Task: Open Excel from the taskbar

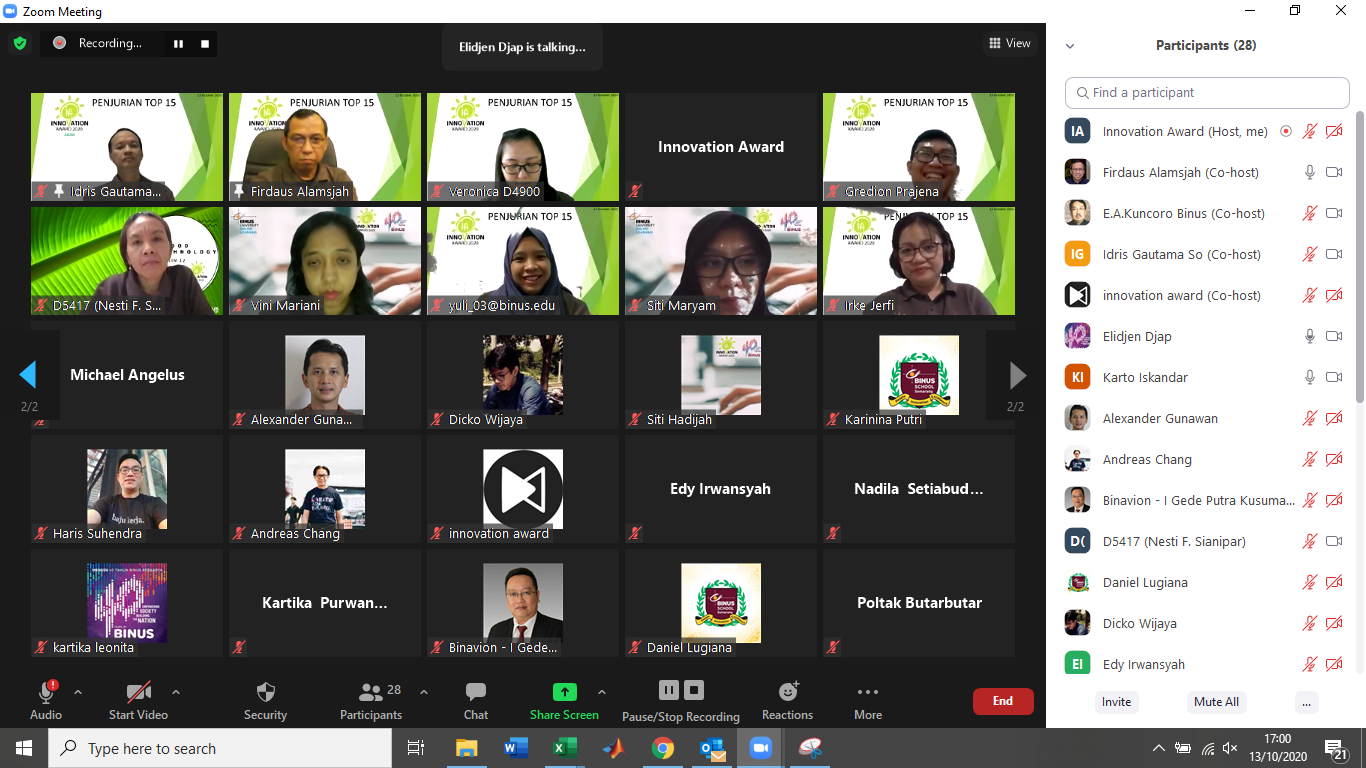Action: (x=565, y=748)
